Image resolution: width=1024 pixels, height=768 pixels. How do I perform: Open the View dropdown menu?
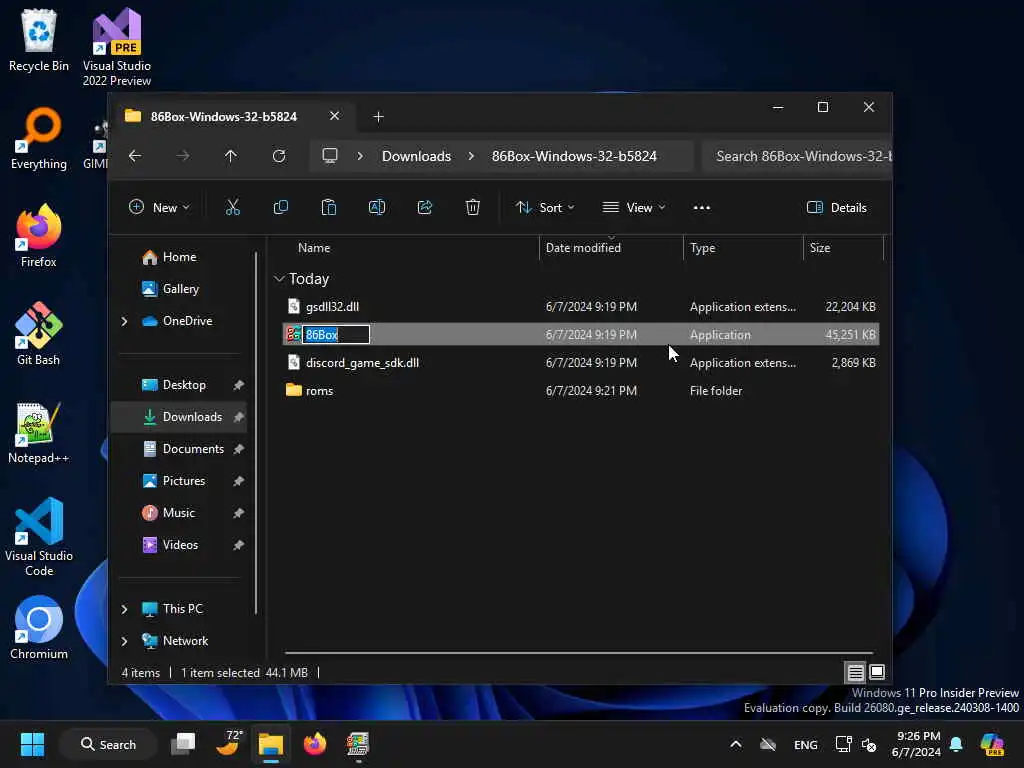633,208
